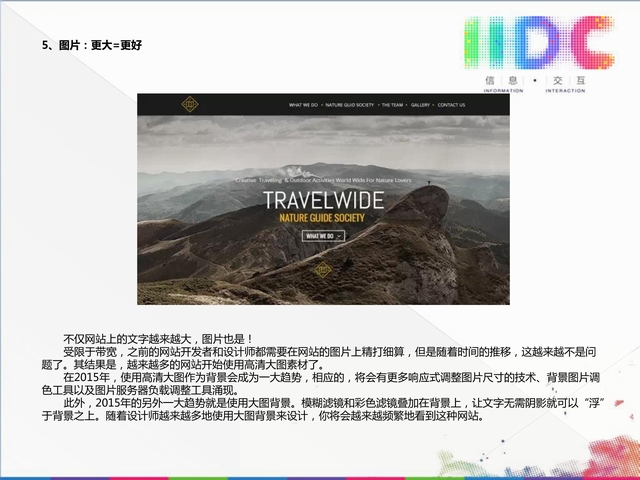The width and height of the screenshot is (640, 480).
Task: Click the NATURE GUIDE SOCIETY yellow subtitle
Action: (322, 218)
